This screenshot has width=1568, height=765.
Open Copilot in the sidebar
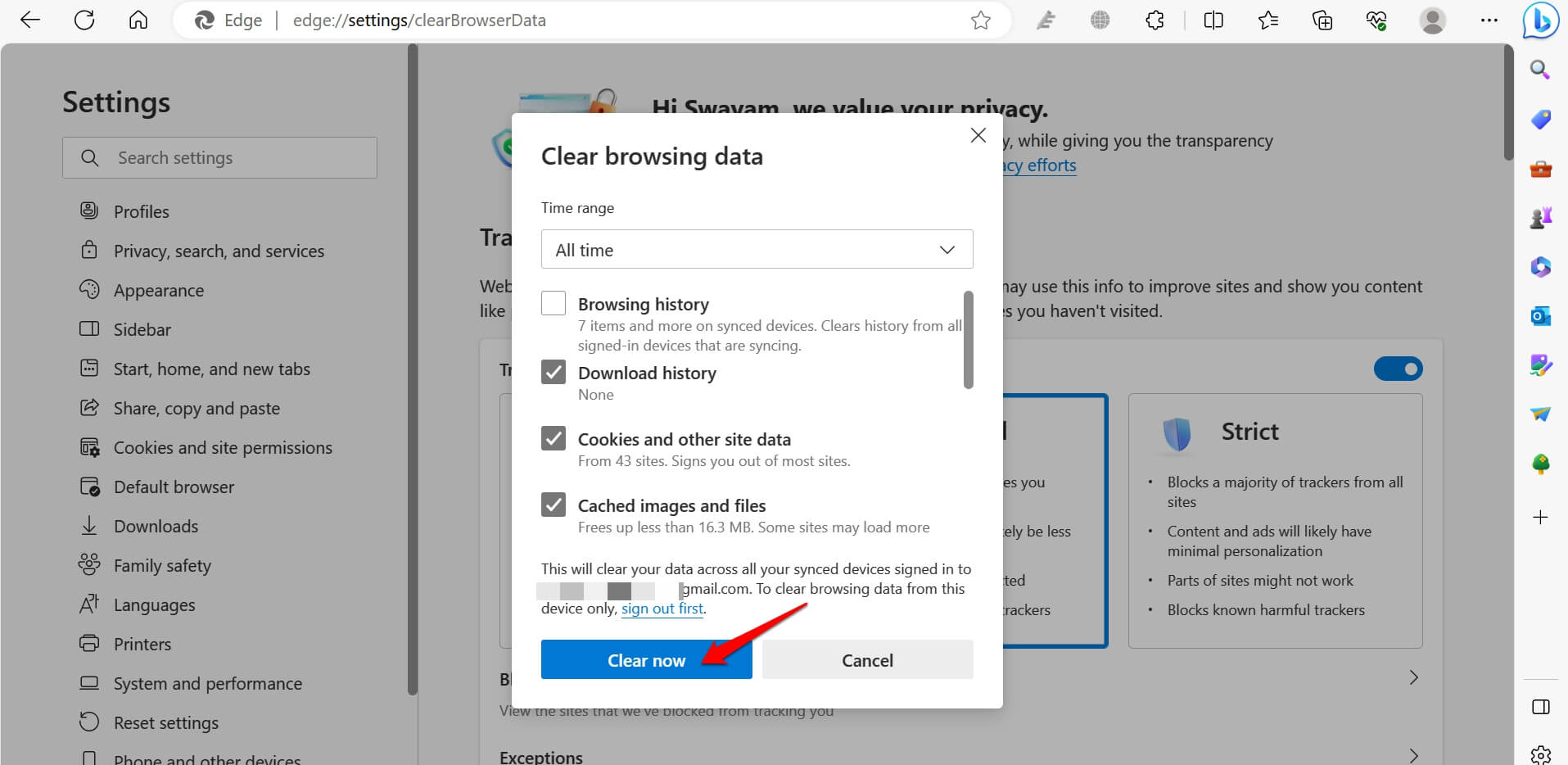click(x=1540, y=20)
